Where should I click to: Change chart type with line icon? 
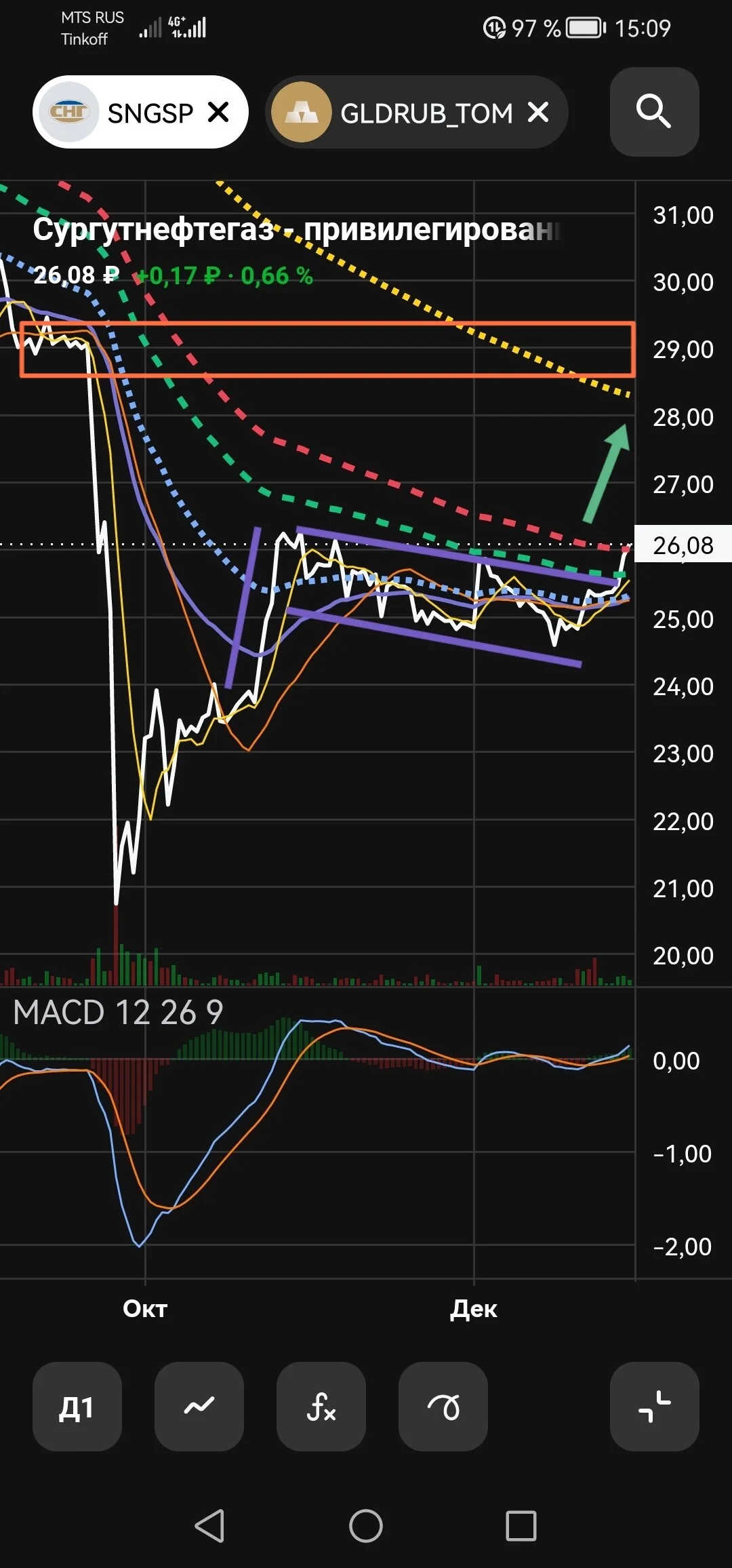[x=199, y=1407]
